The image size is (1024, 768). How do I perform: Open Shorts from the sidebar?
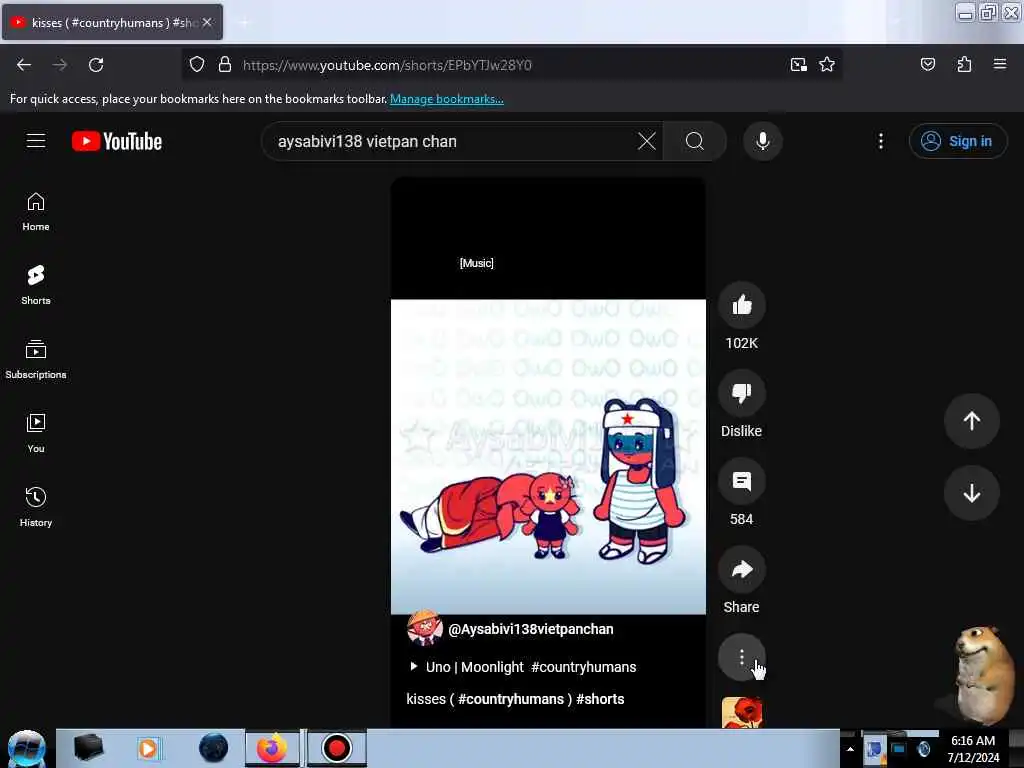click(36, 286)
